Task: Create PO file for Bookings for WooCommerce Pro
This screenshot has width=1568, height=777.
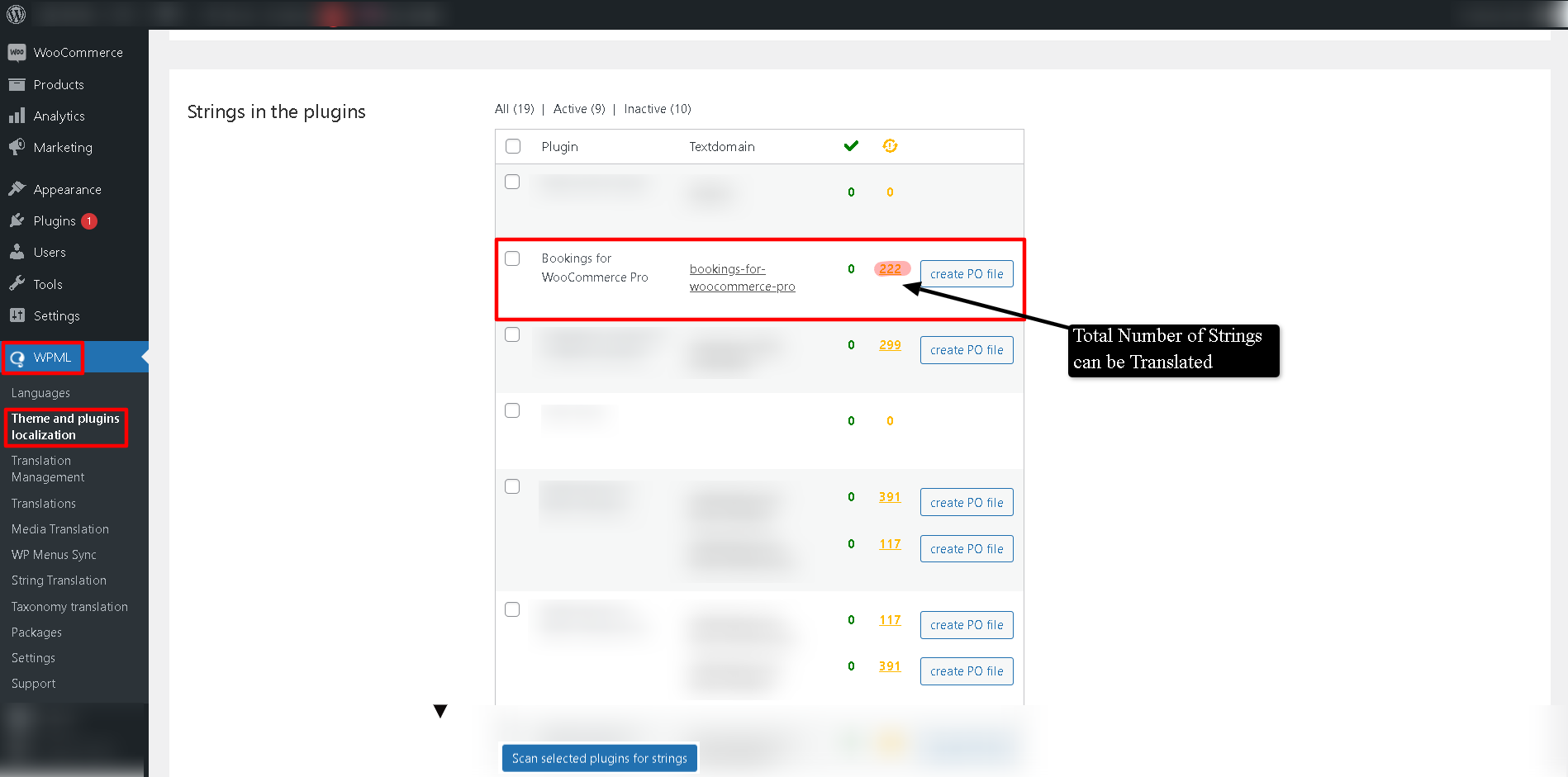Action: click(967, 274)
